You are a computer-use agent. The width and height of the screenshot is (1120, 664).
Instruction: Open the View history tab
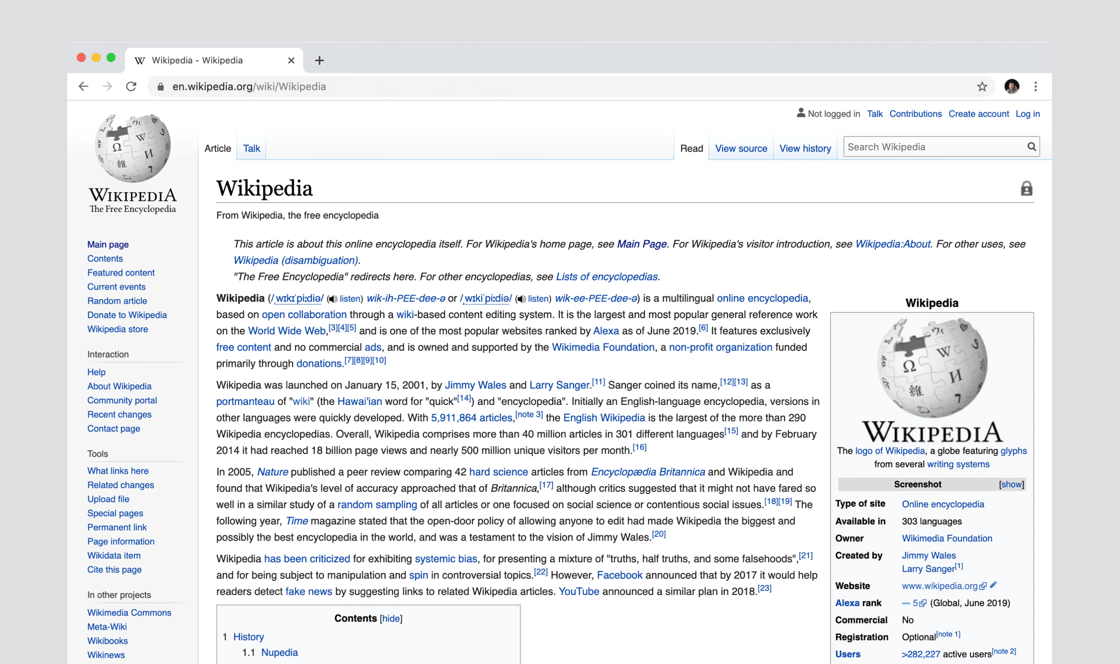tap(805, 148)
